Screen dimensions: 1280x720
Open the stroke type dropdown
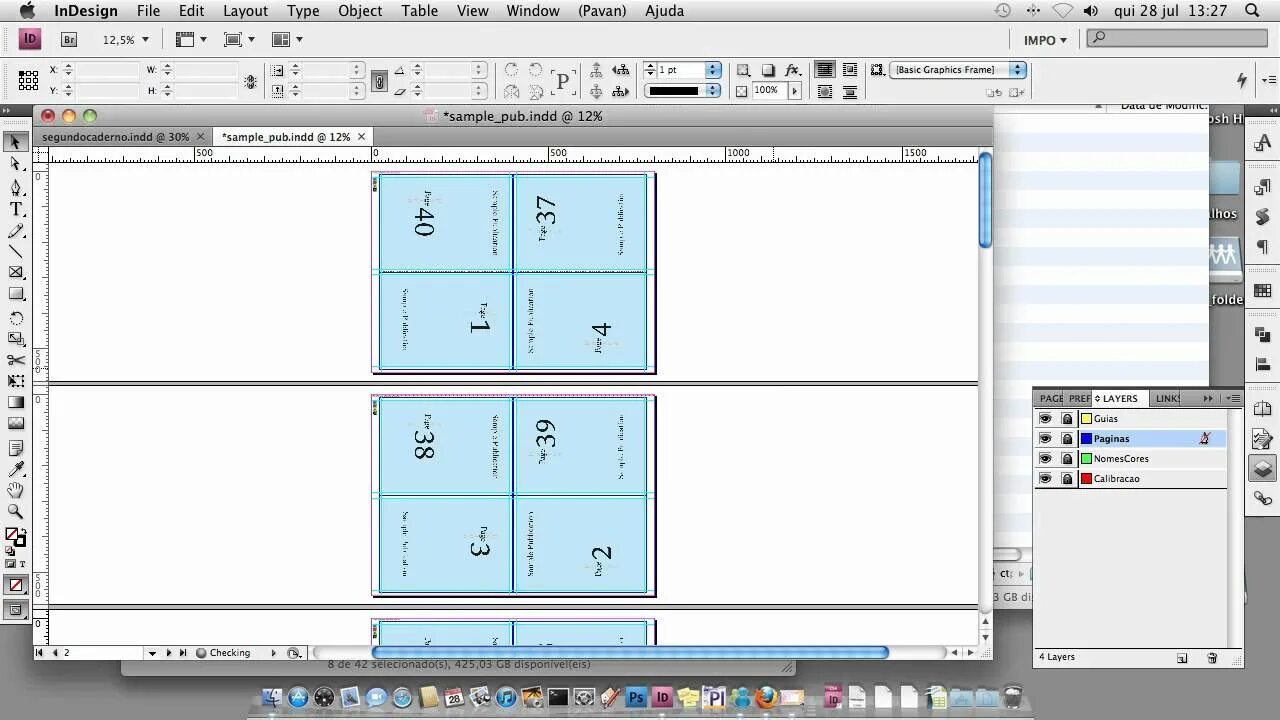coord(713,91)
